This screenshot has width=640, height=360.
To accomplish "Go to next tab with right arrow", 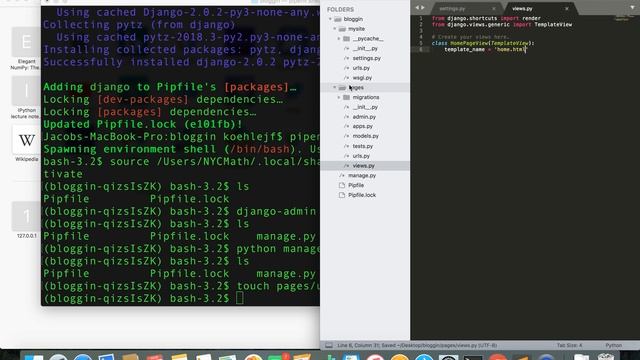I will click(422, 8).
